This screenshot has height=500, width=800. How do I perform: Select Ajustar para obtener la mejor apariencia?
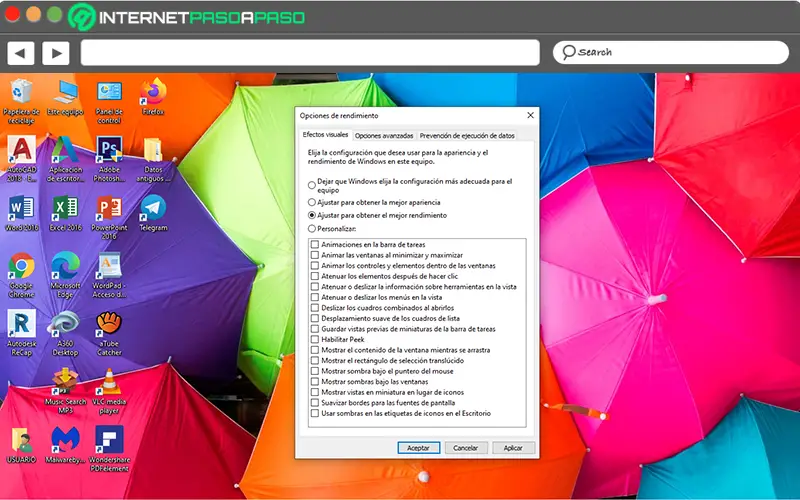(x=312, y=203)
